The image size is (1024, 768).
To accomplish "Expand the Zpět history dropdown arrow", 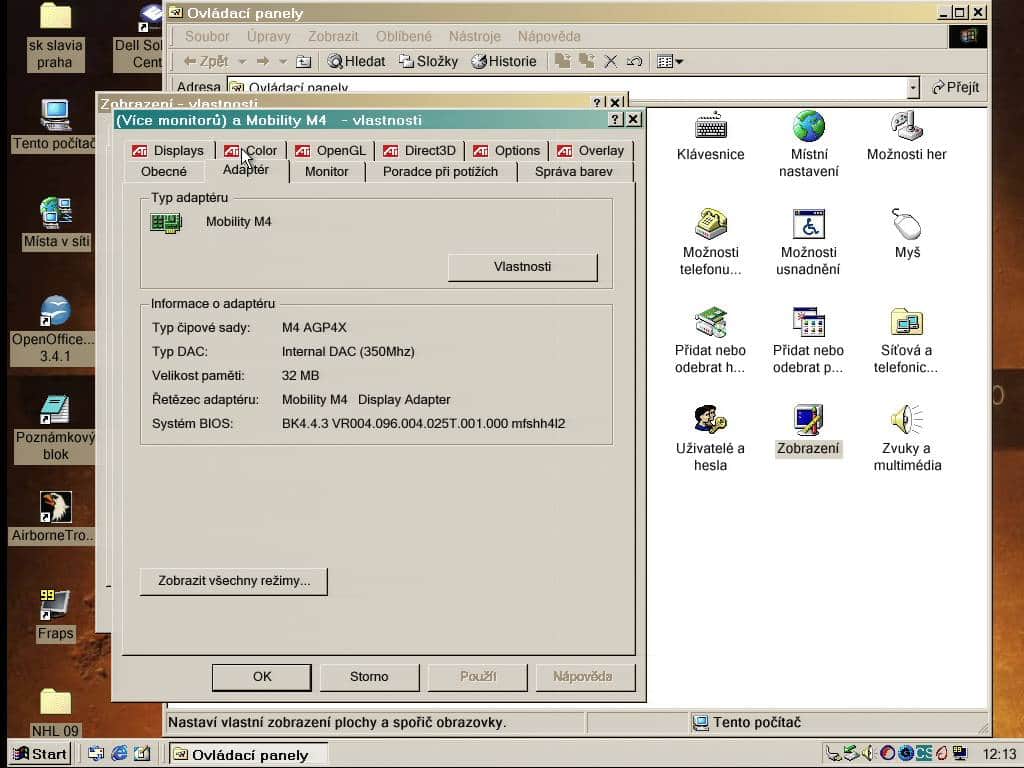I will pos(242,61).
